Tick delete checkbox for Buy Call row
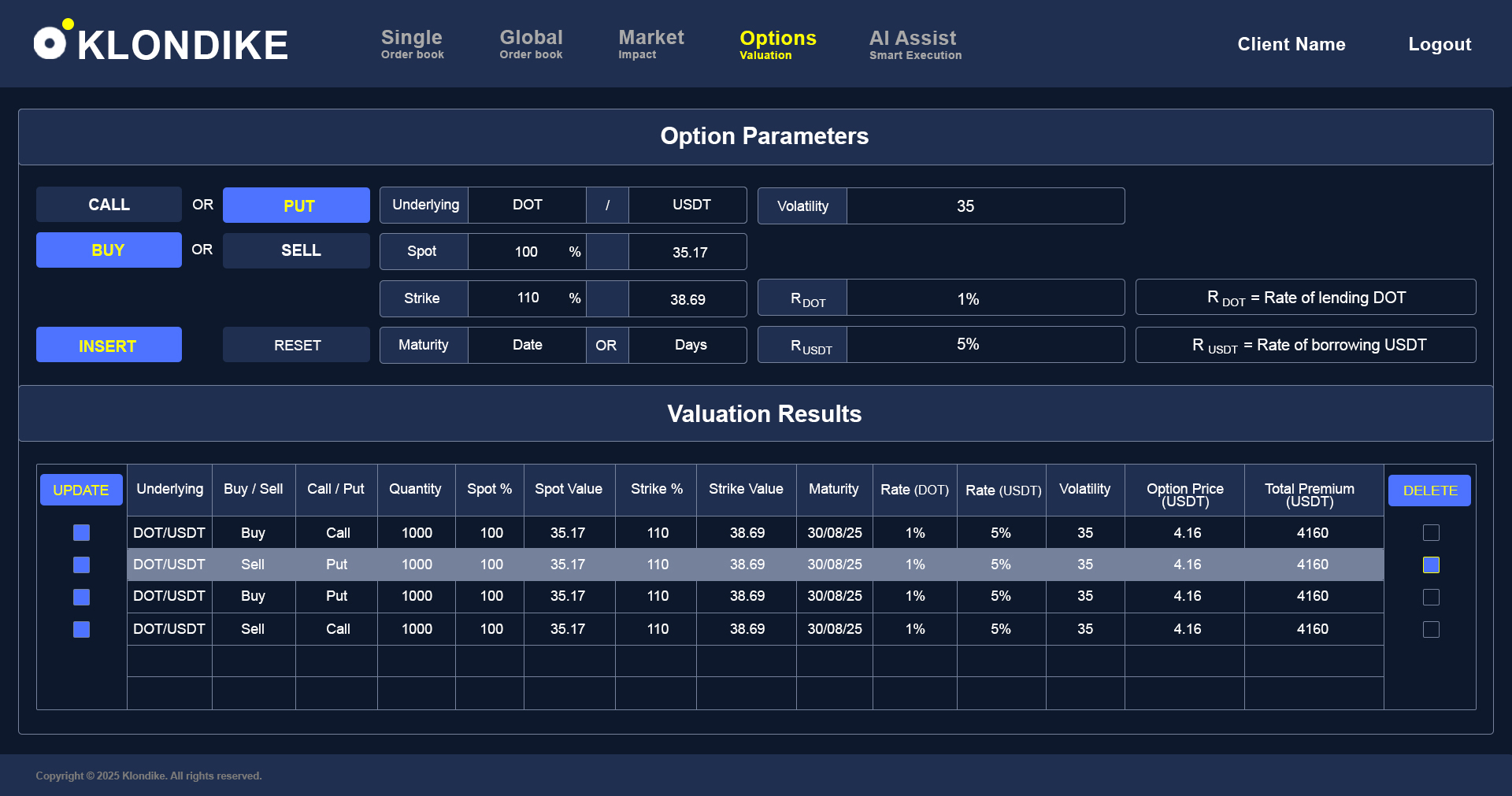This screenshot has width=1512, height=796. pyautogui.click(x=1431, y=533)
